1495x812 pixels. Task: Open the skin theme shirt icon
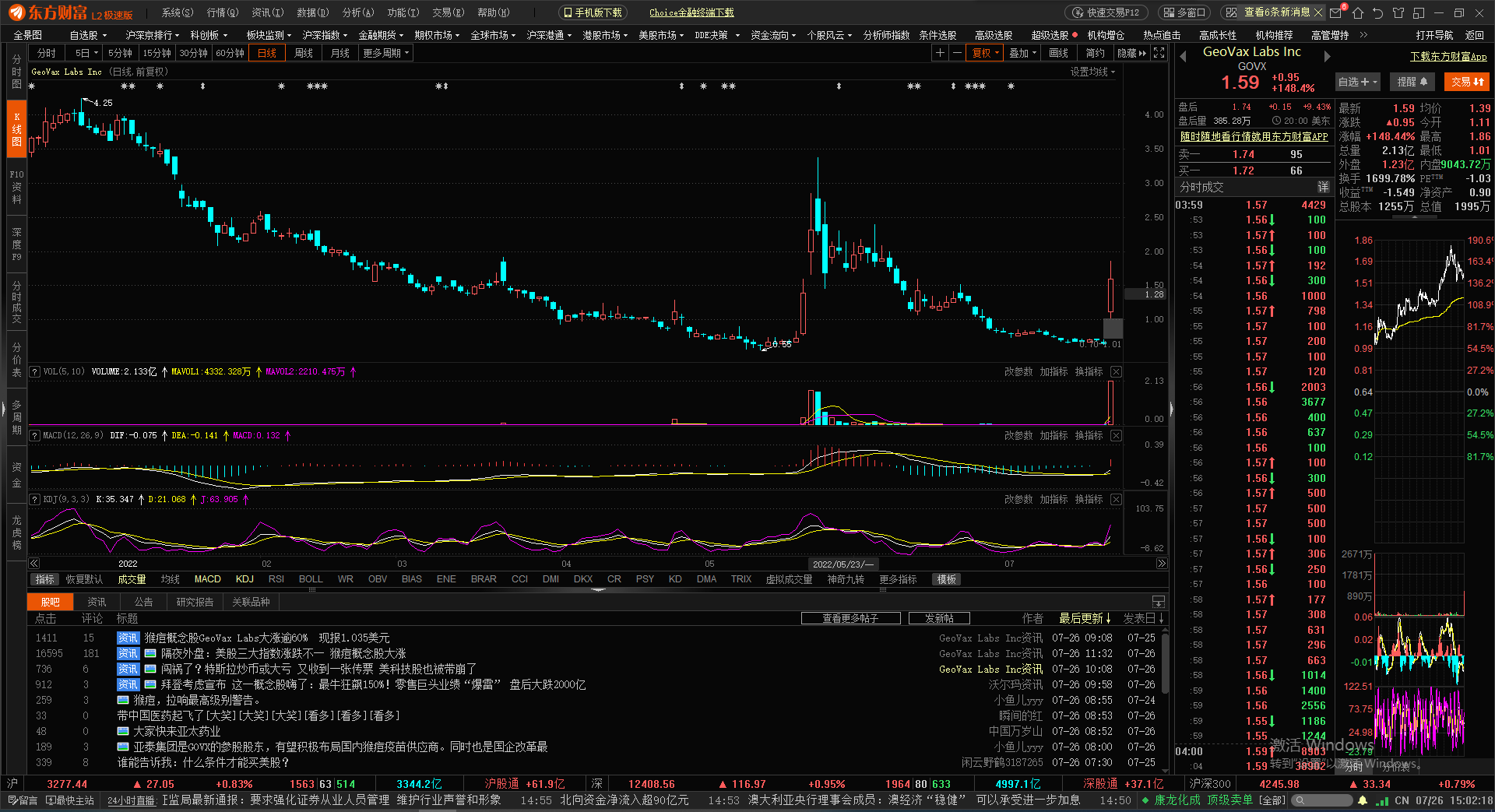pyautogui.click(x=1398, y=12)
